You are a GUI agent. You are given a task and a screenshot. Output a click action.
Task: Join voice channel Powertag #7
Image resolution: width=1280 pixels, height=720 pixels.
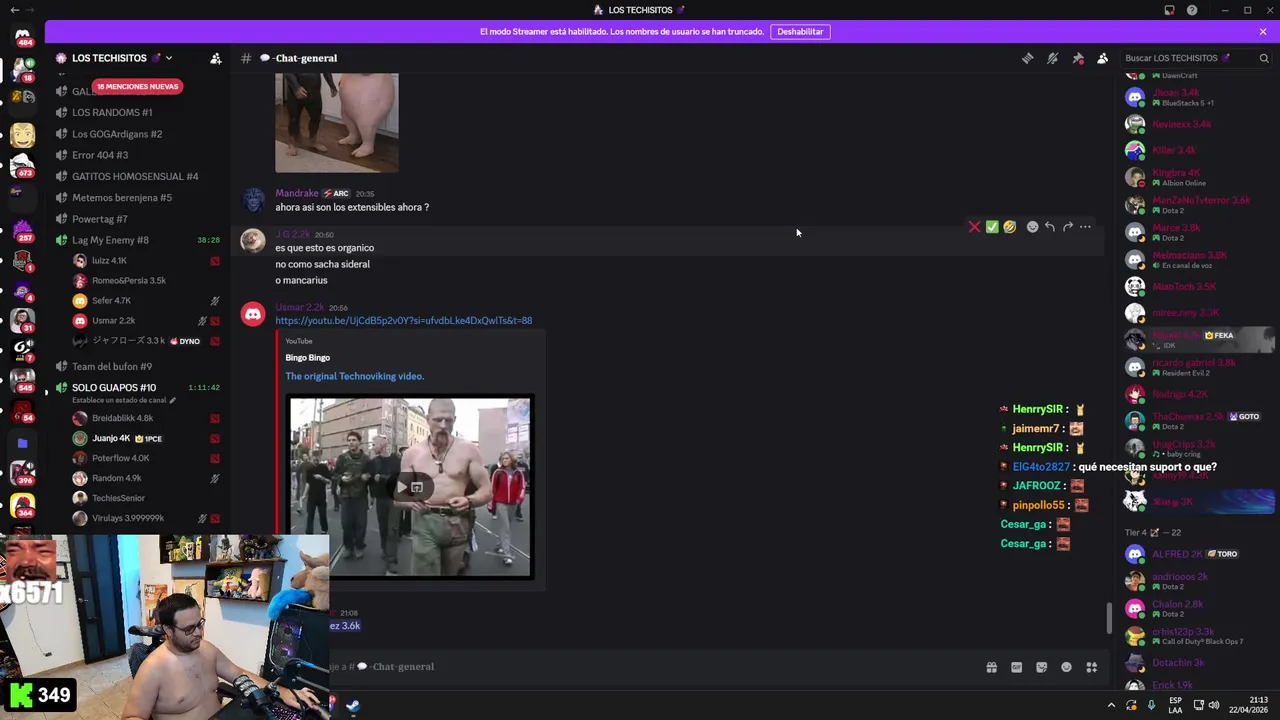point(99,219)
